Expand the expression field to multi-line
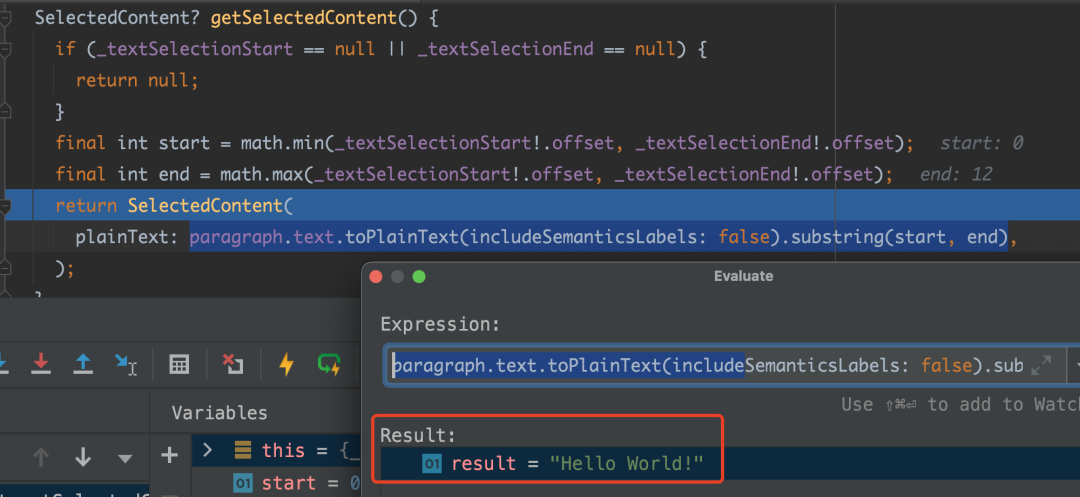This screenshot has height=497, width=1080. click(x=1041, y=366)
